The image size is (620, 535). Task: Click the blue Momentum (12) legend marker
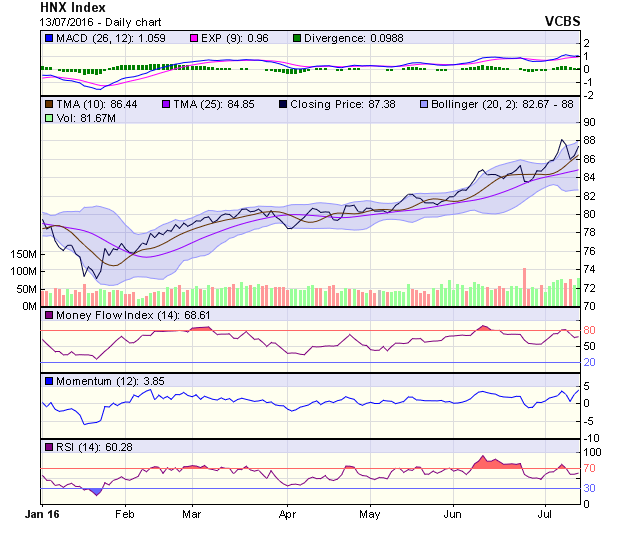point(48,382)
